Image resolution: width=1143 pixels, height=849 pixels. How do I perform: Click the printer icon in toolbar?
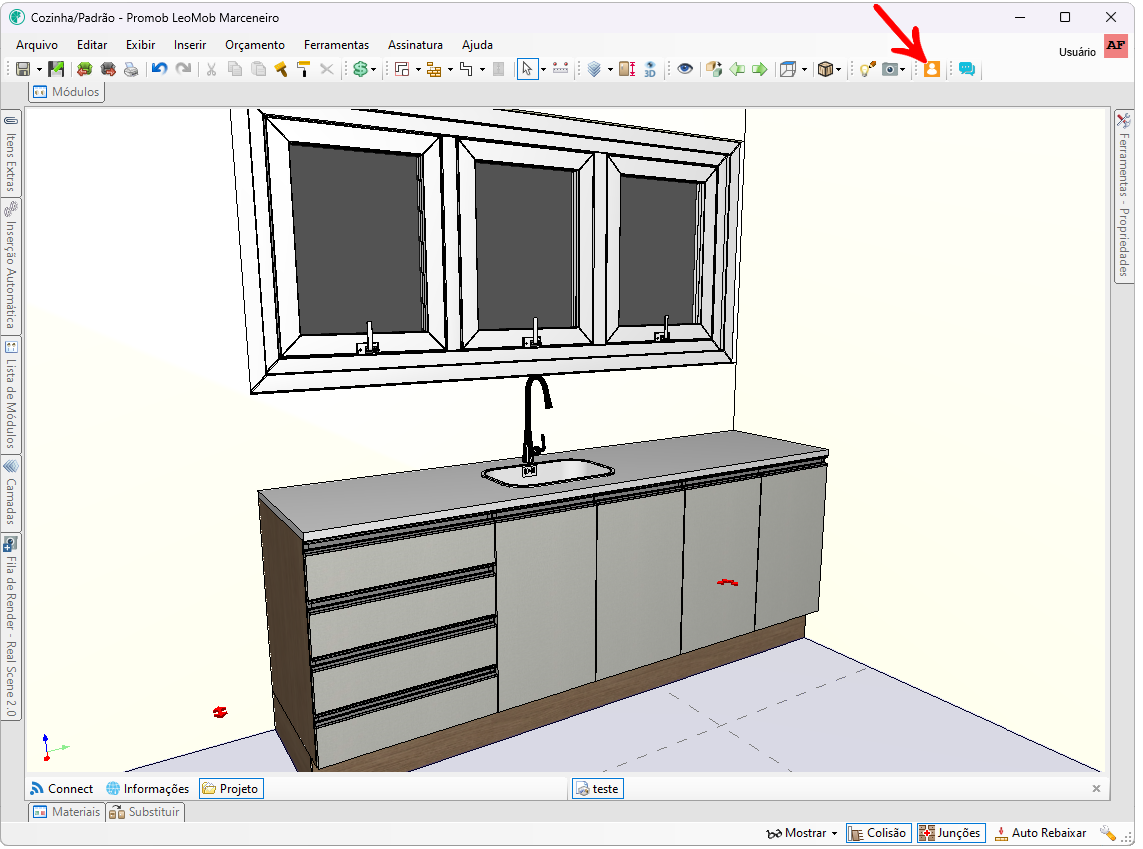(x=131, y=69)
